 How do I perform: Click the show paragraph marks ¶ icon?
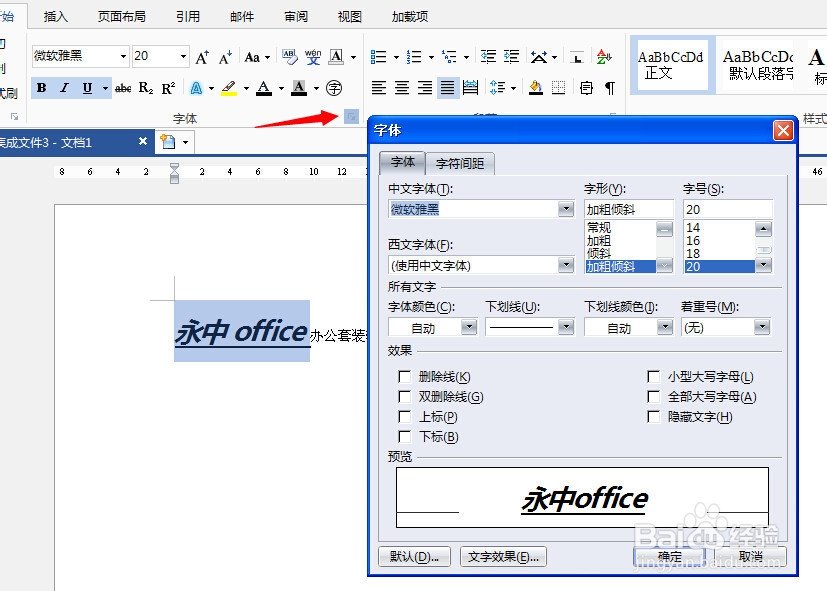pos(610,88)
